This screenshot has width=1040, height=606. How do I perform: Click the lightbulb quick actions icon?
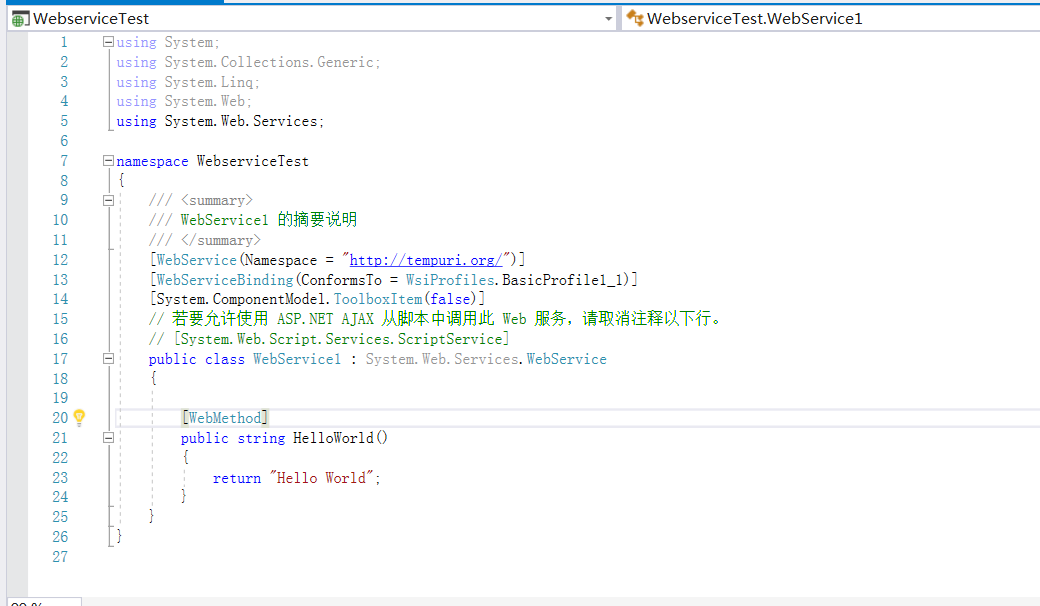(x=79, y=417)
